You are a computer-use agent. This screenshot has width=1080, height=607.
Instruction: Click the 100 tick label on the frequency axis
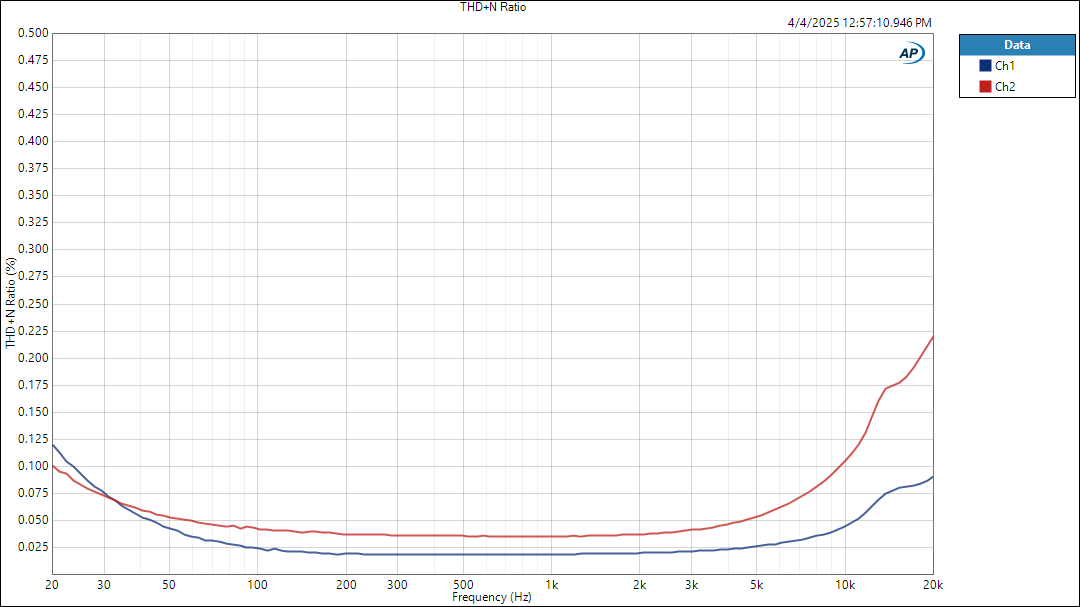click(x=257, y=584)
